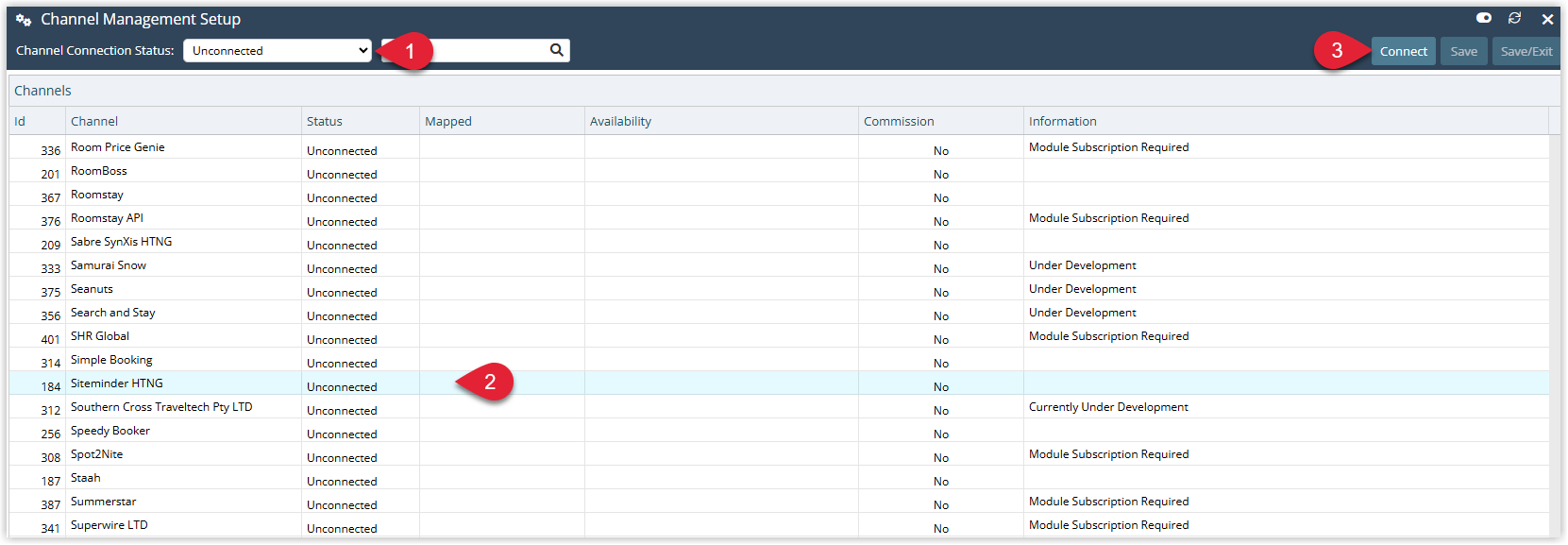
Task: Open the Channel Connection Status dropdown
Action: coord(278,50)
